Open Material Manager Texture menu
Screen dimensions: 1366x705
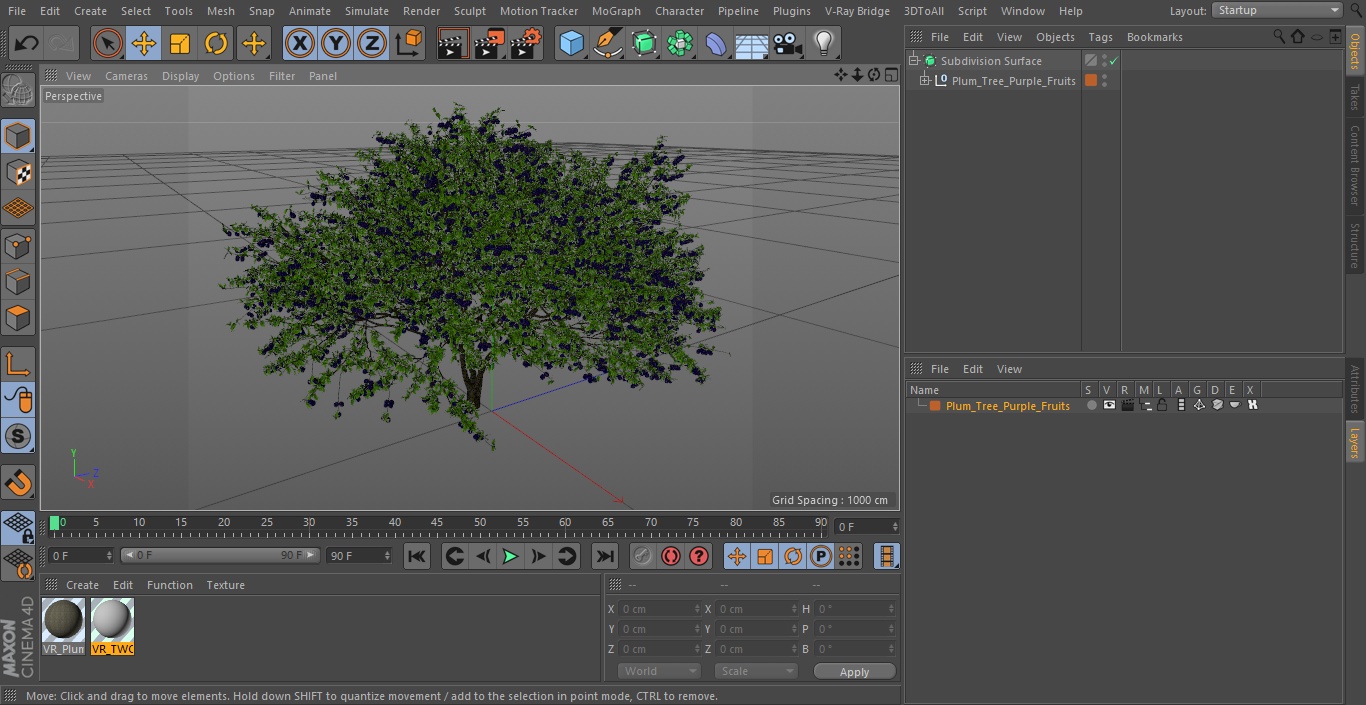(x=225, y=585)
